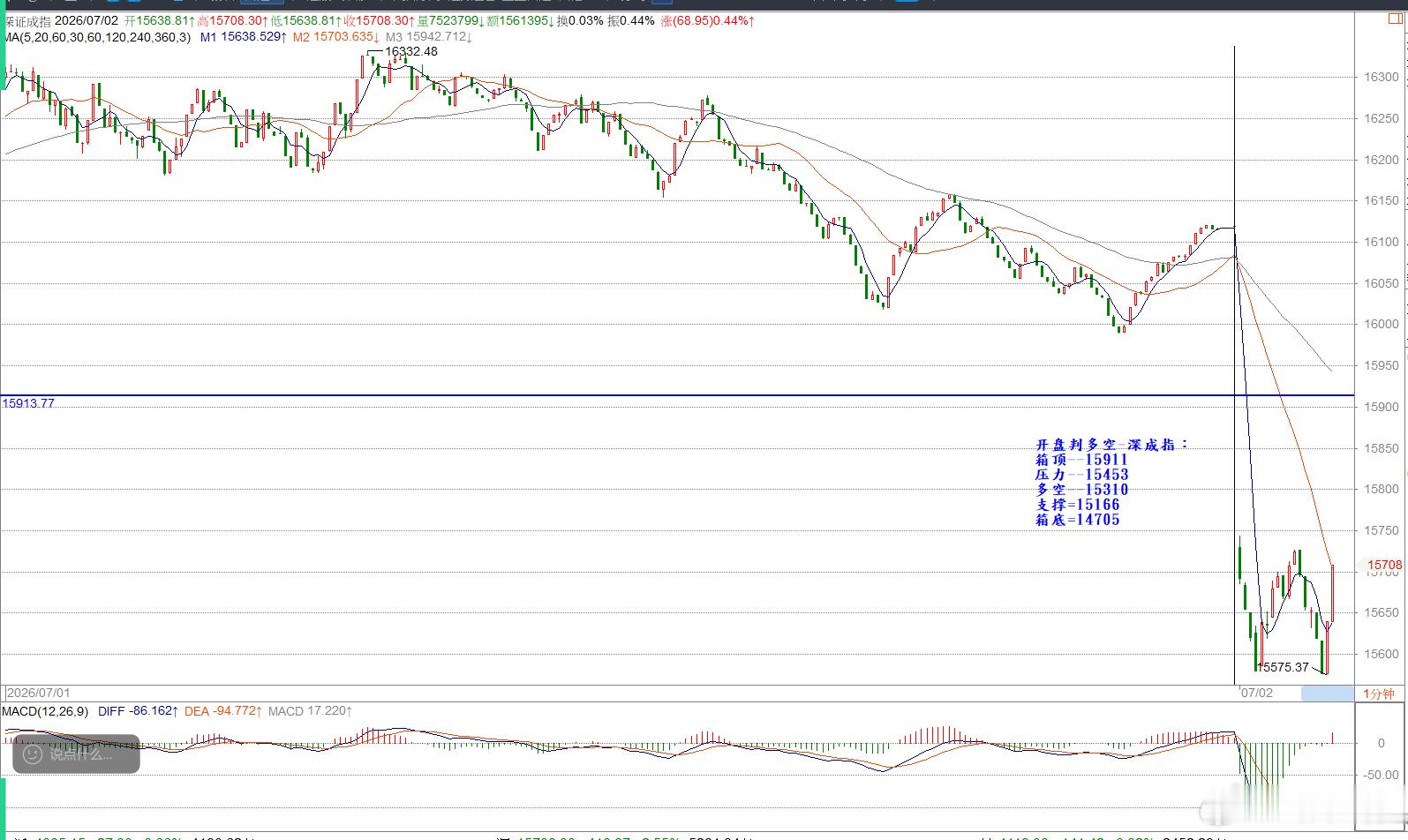
Task: Click the 2026/07/02 date in header
Action: tap(87, 21)
